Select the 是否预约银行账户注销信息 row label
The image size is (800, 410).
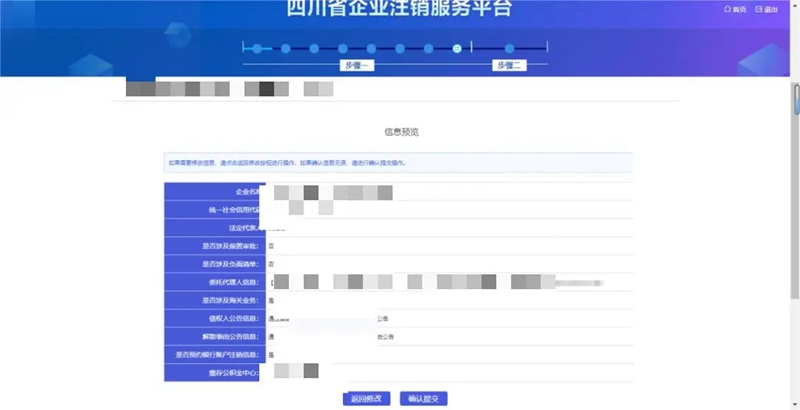pos(215,354)
